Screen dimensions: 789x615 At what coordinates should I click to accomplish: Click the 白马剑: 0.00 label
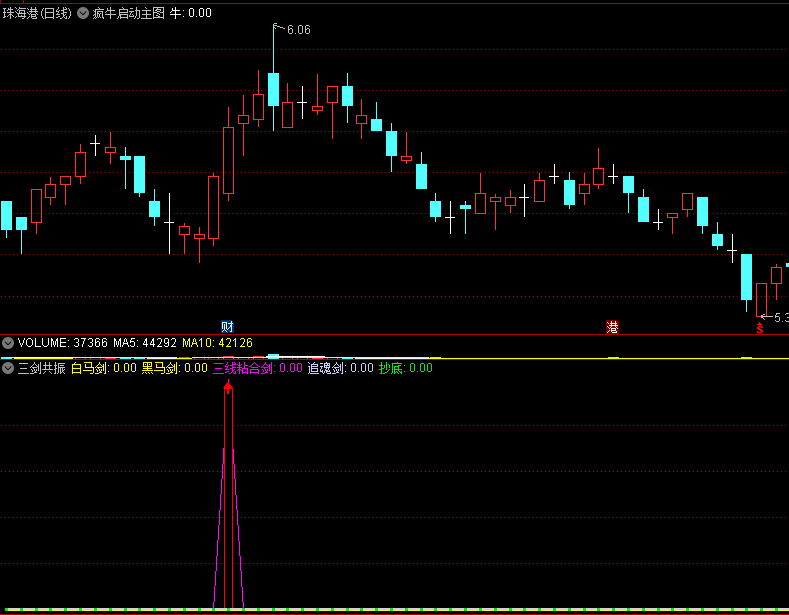click(104, 368)
